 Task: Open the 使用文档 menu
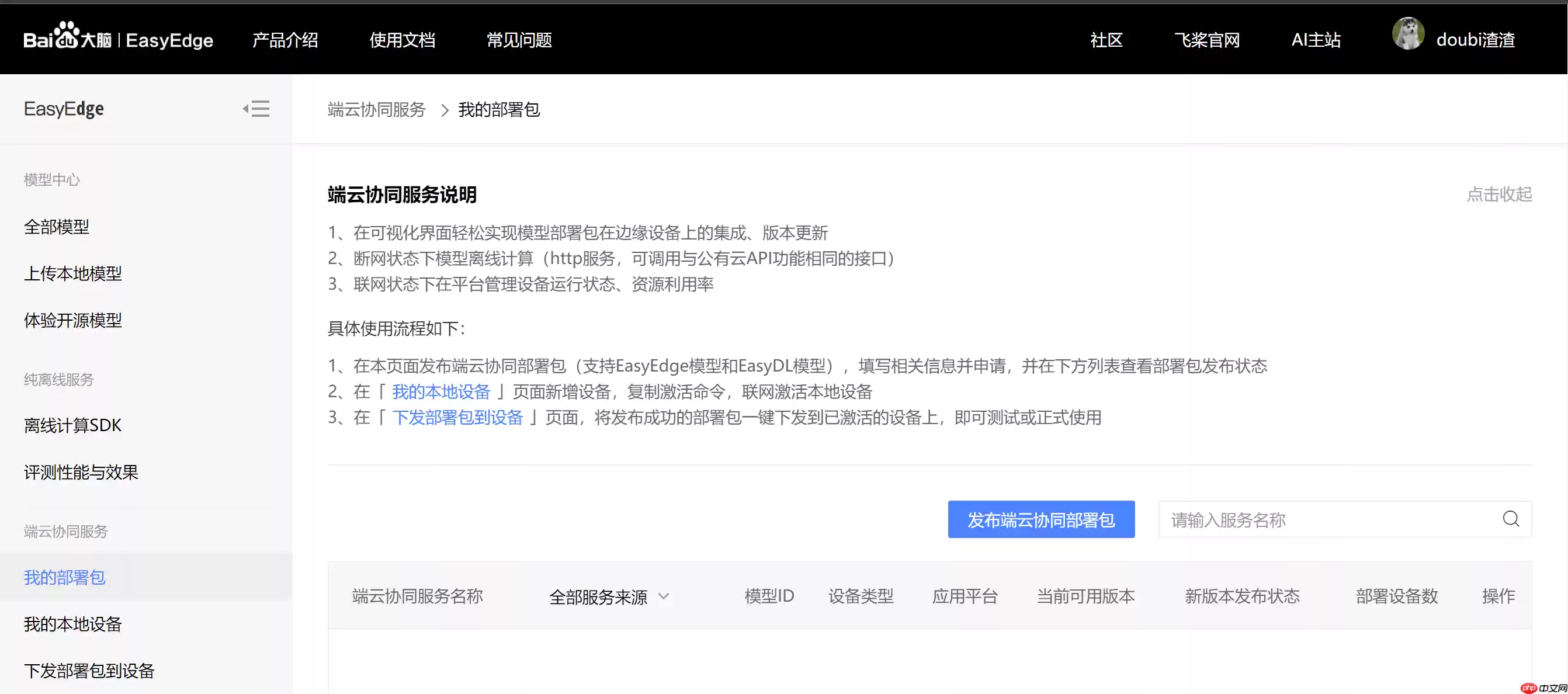(403, 40)
